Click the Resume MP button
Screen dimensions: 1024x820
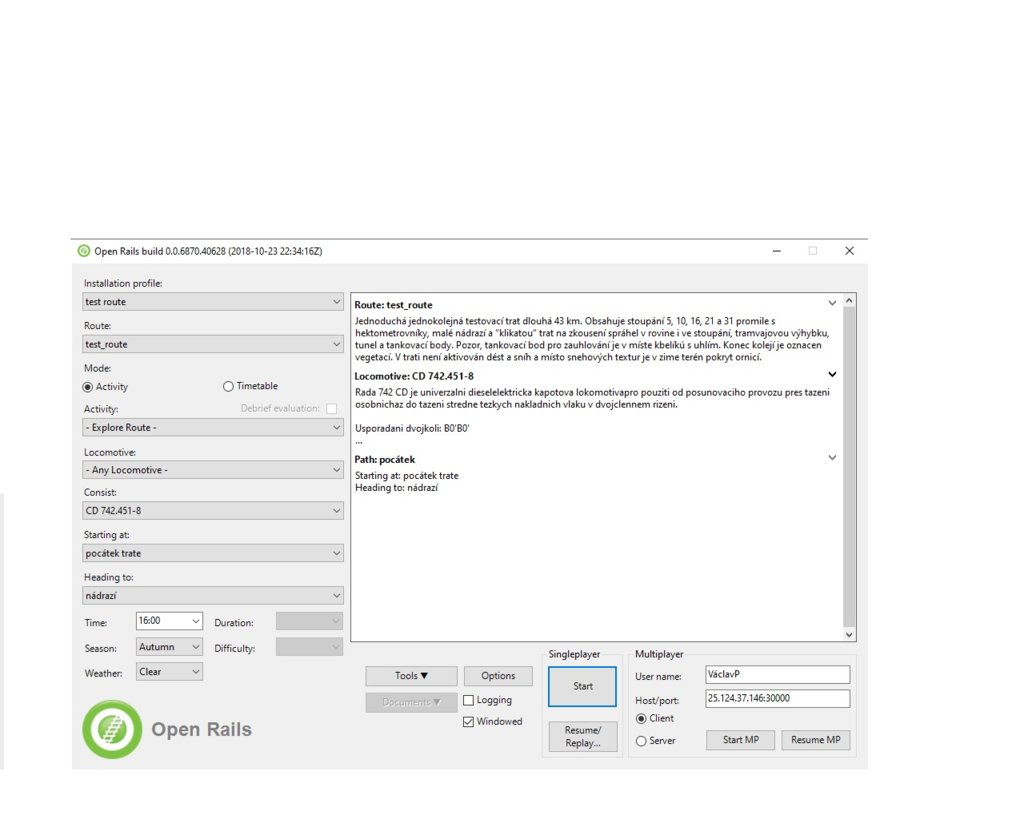[x=816, y=740]
